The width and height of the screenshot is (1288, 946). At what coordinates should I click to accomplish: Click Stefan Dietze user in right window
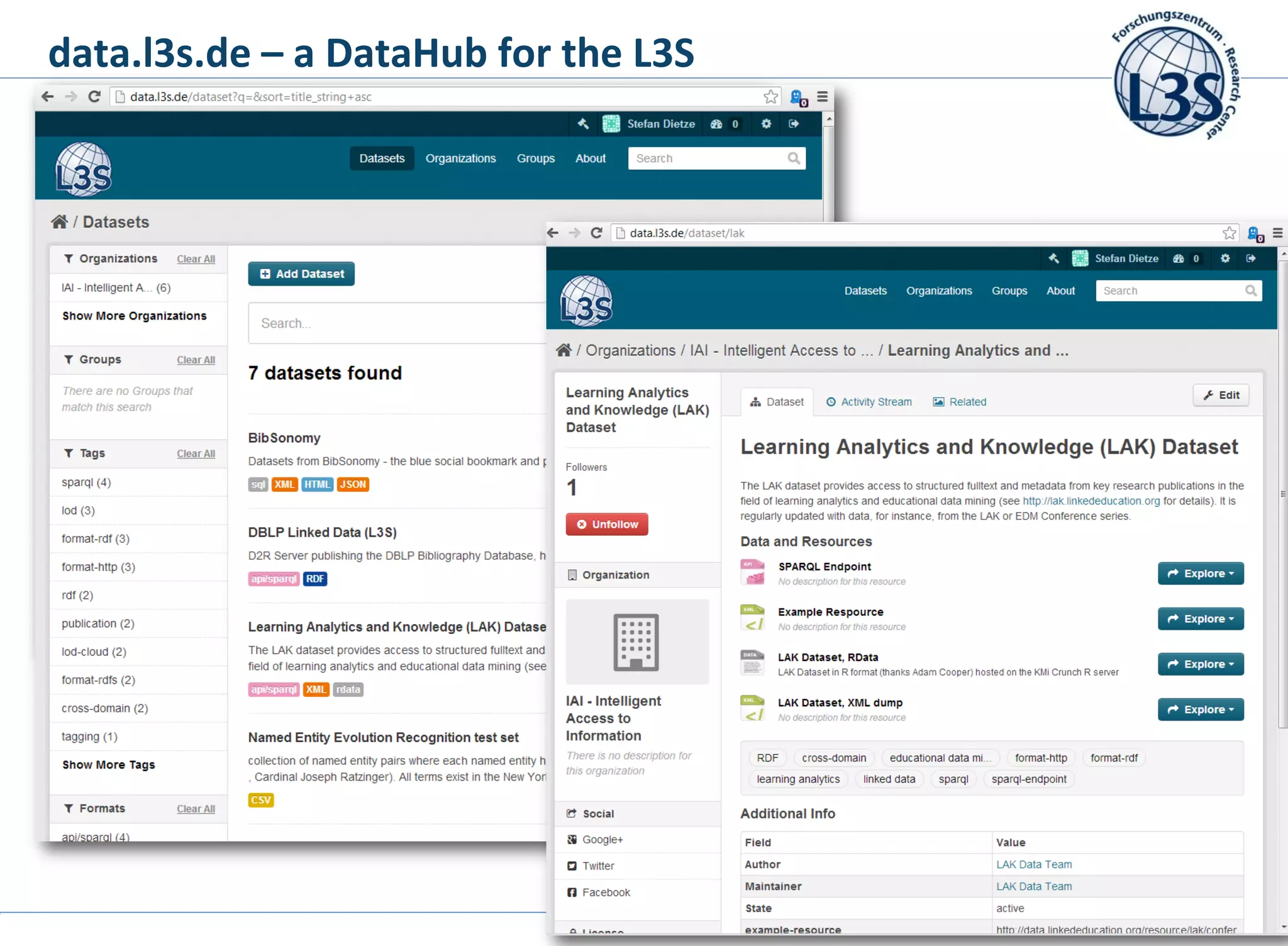point(1116,258)
